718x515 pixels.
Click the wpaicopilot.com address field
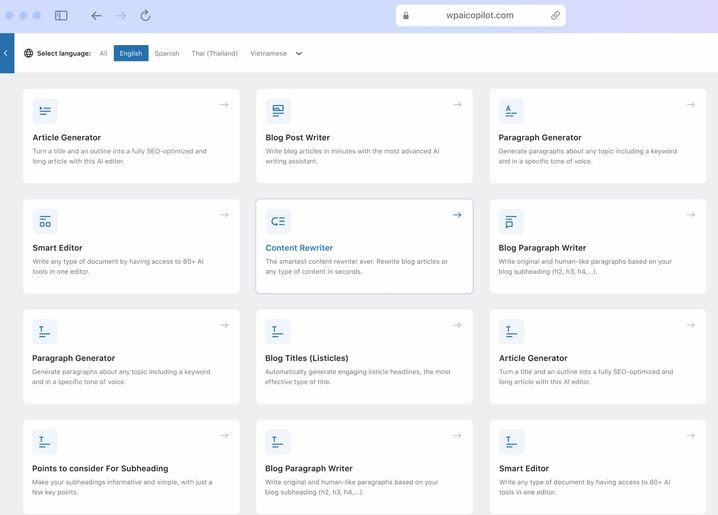480,16
